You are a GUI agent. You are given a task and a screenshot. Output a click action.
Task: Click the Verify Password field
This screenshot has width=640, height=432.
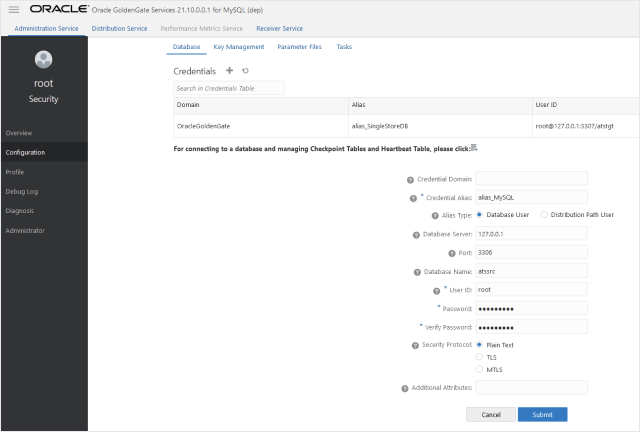point(531,327)
